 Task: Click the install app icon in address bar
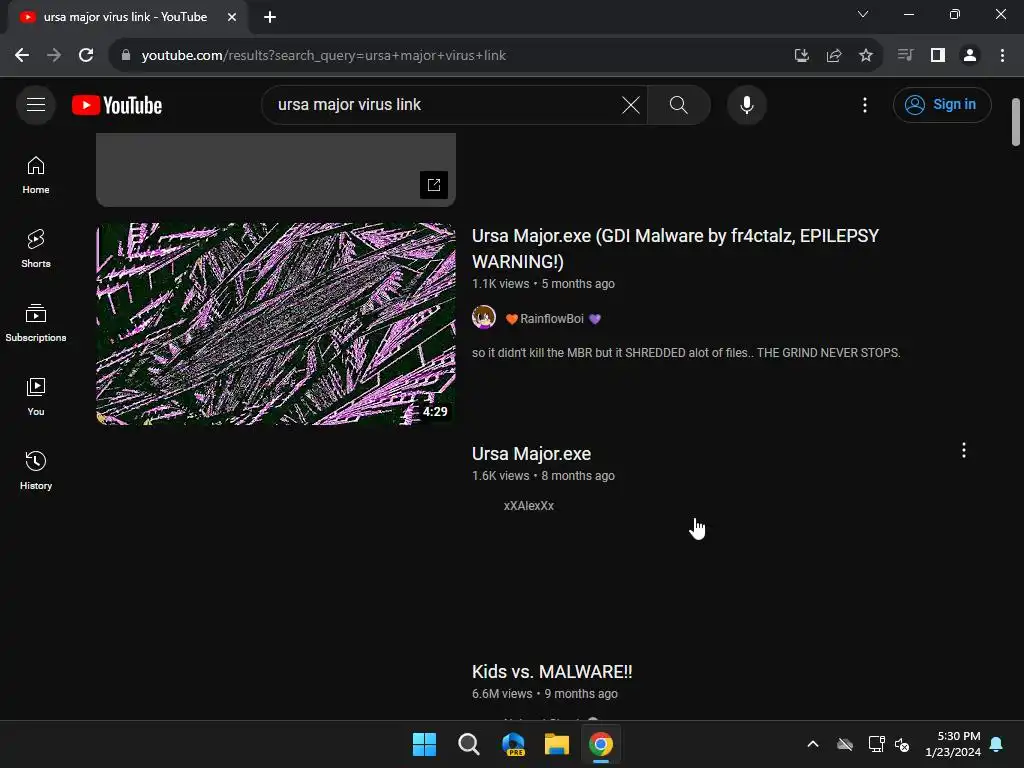pos(801,56)
